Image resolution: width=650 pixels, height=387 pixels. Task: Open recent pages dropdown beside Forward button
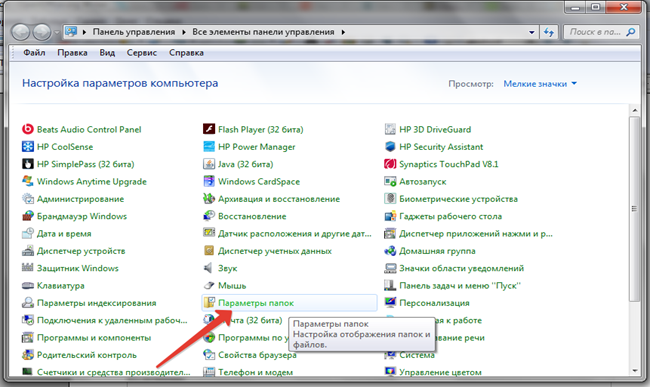[57, 32]
